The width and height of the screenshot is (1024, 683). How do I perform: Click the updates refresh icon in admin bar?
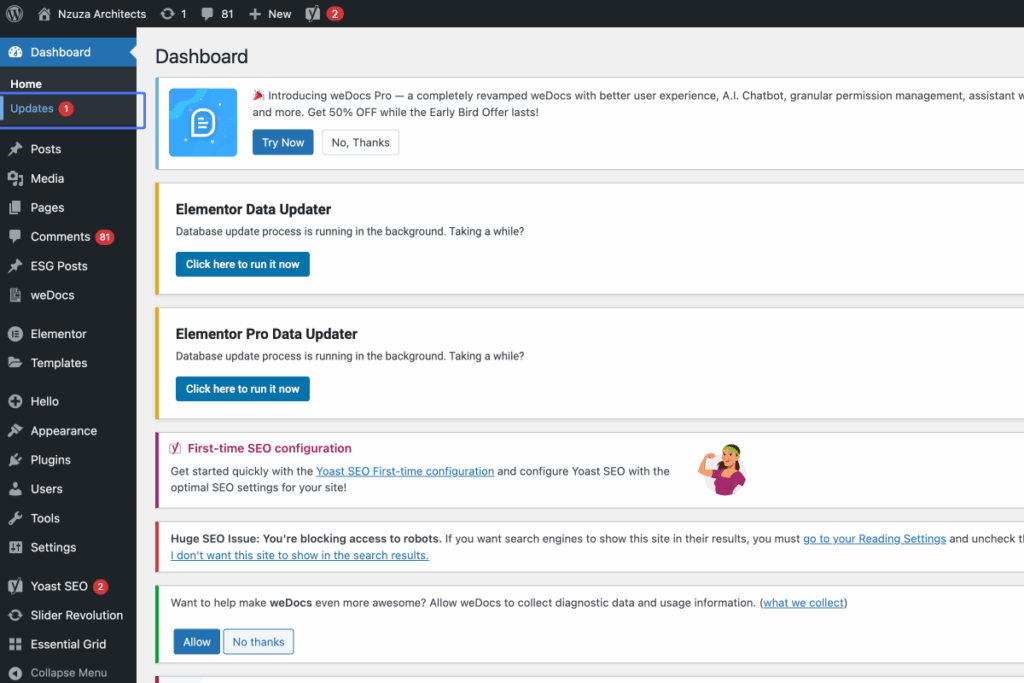point(167,14)
